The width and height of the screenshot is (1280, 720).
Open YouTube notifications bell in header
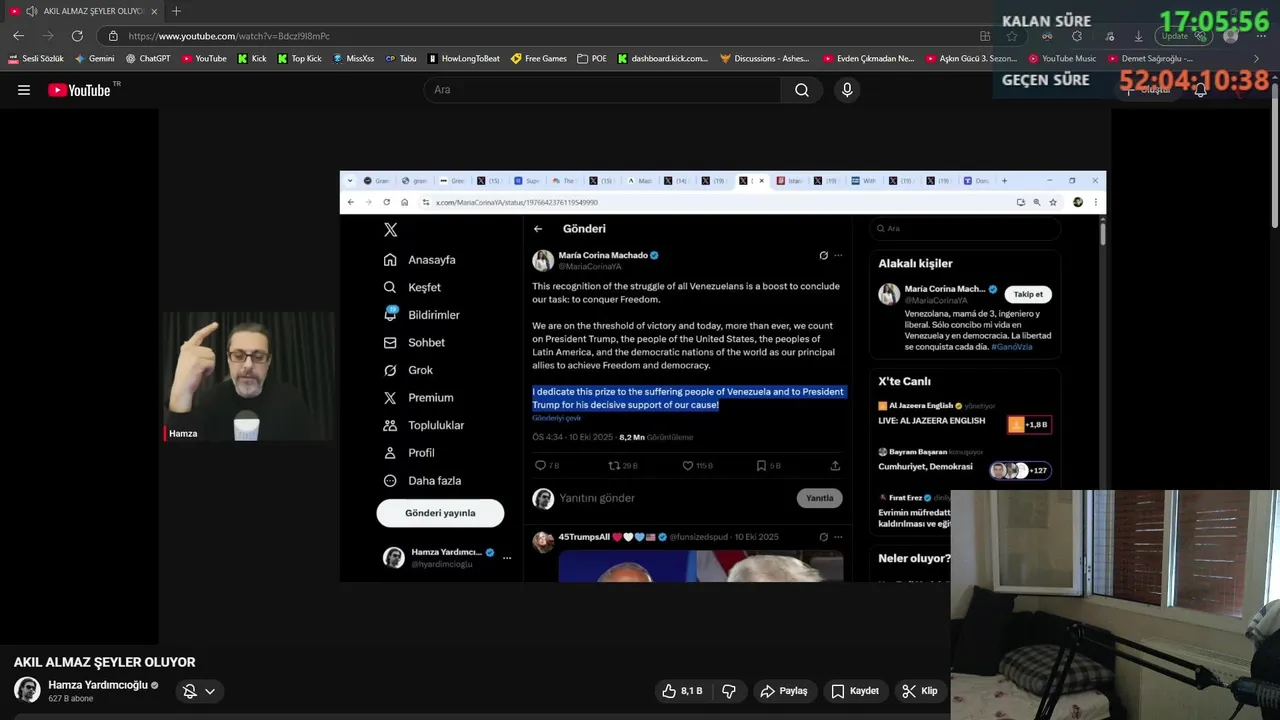pos(1200,90)
